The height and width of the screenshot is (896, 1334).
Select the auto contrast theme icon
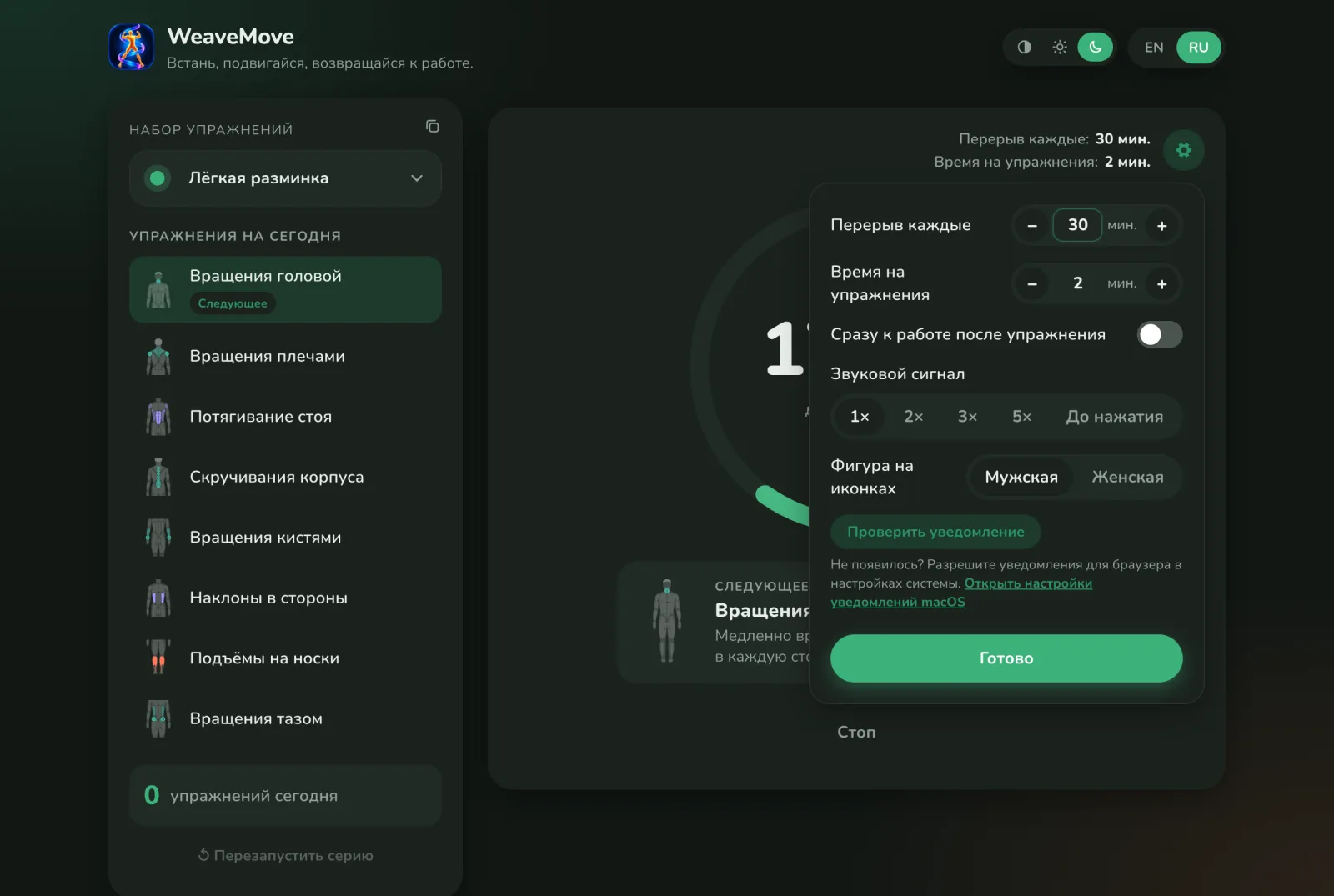[x=1024, y=47]
